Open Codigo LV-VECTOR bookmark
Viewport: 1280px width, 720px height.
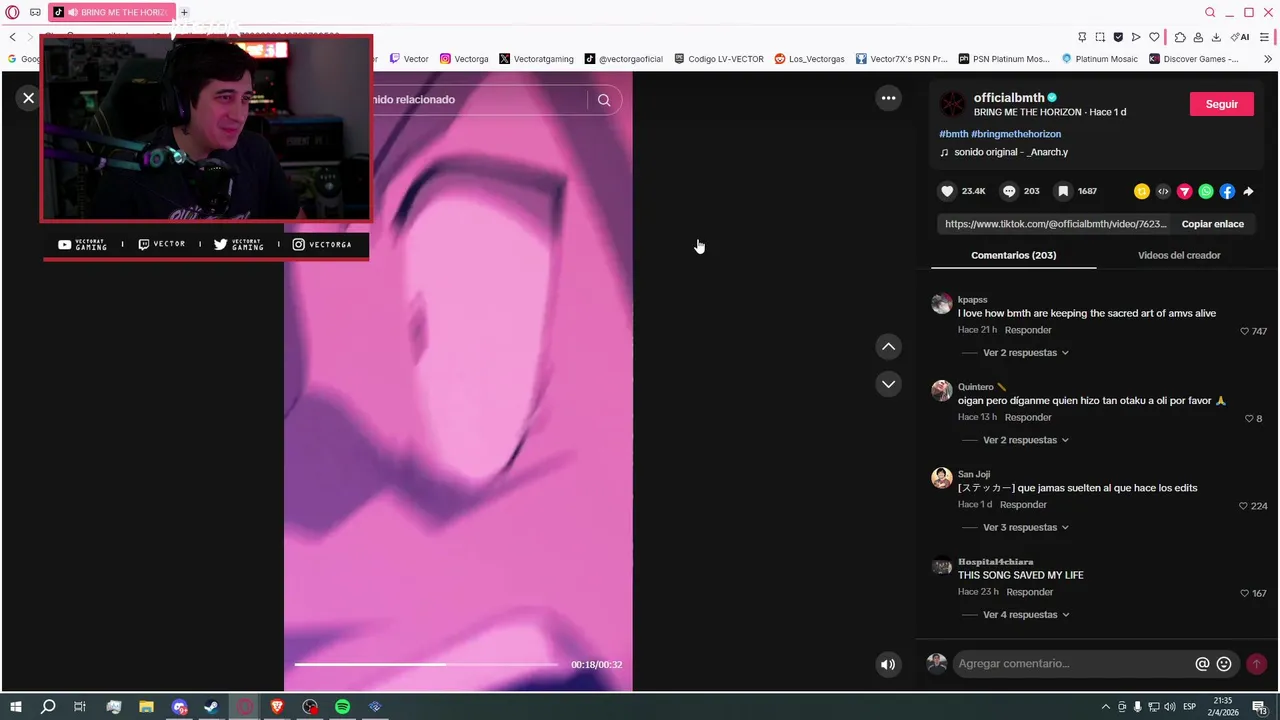(719, 59)
